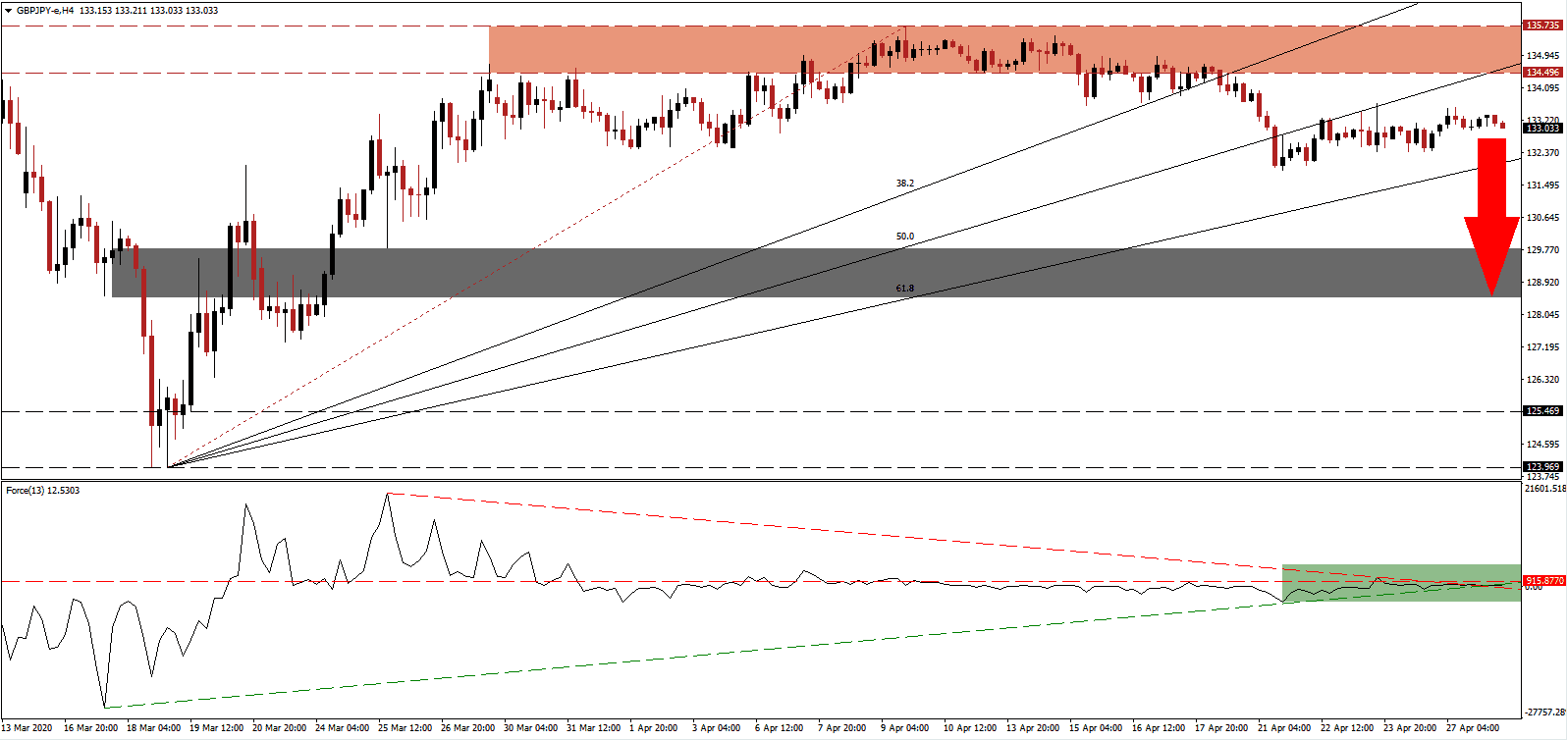Click the 124.595 price axis value
This screenshot has width=1568, height=740.
1543,444
